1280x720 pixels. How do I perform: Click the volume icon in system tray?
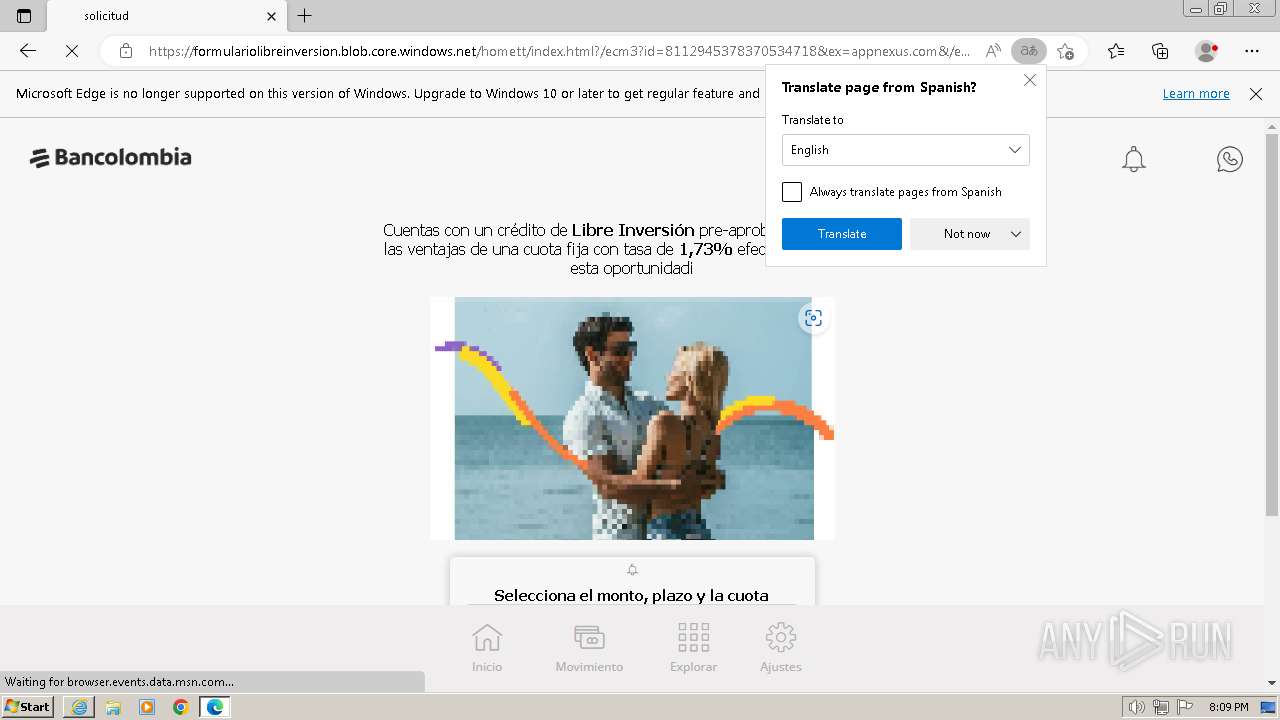coord(1137,707)
